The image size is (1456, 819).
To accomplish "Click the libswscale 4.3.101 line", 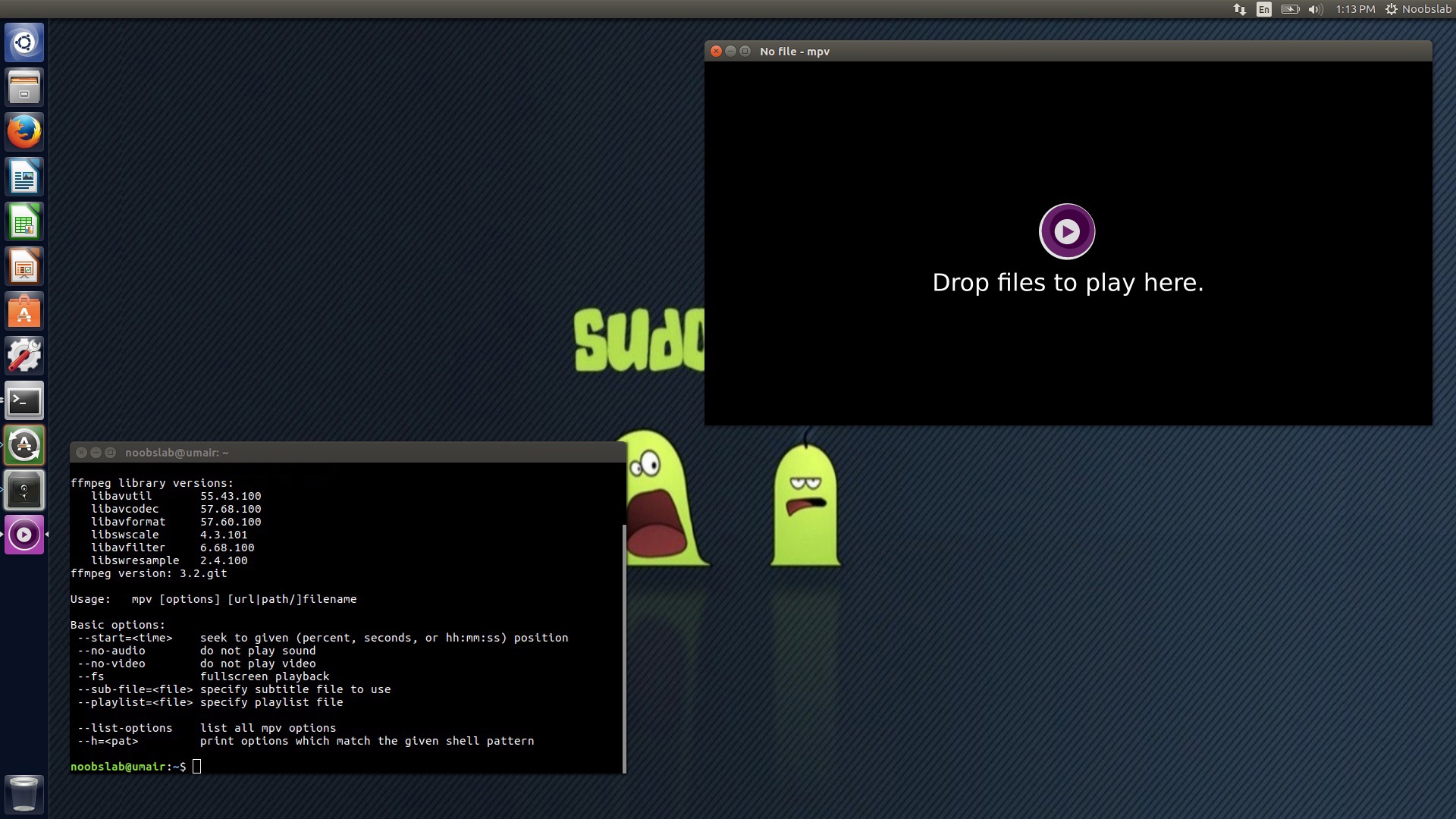I will tap(169, 535).
